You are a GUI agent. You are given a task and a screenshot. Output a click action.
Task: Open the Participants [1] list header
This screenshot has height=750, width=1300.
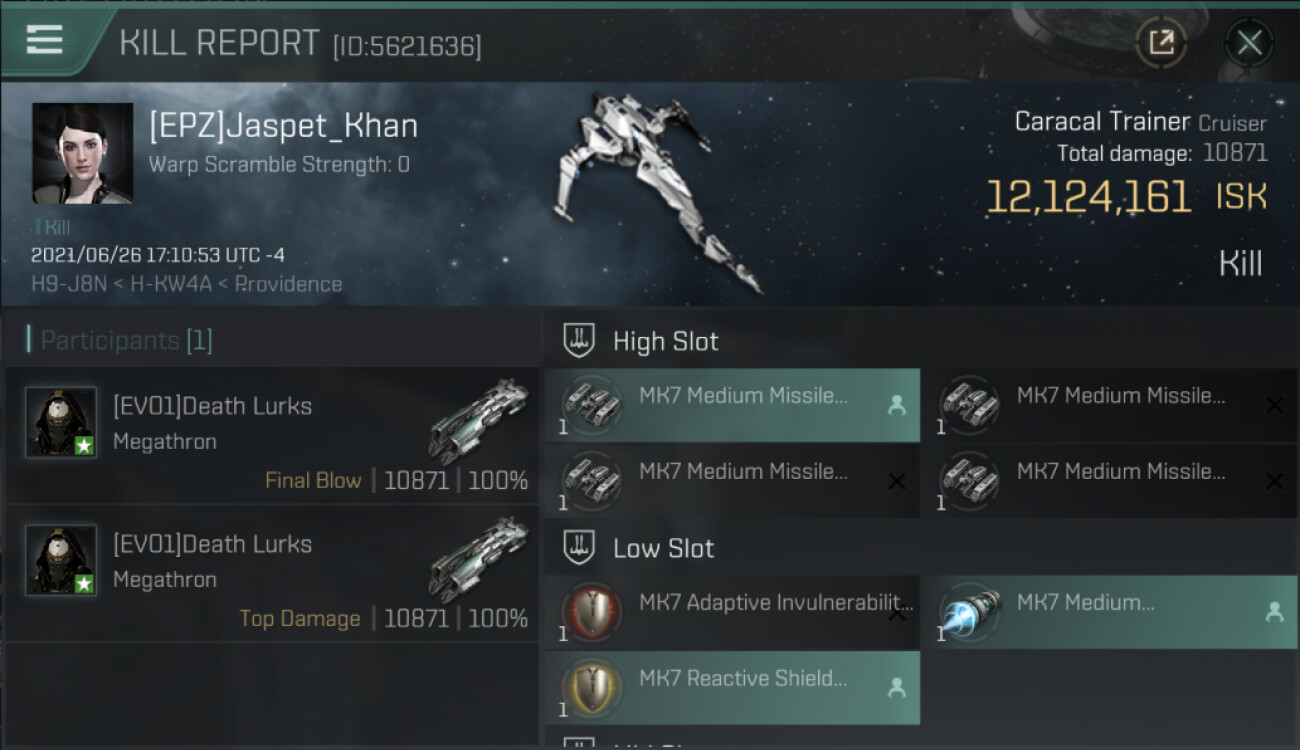coord(126,341)
